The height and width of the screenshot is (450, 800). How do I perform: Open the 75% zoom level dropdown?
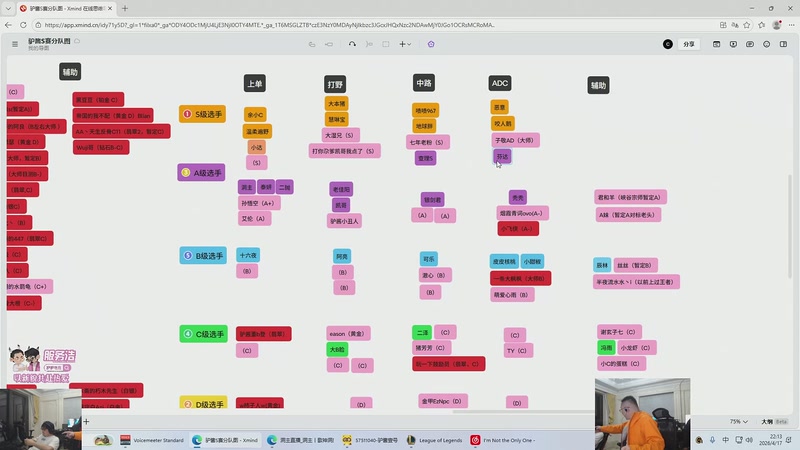[x=737, y=422]
